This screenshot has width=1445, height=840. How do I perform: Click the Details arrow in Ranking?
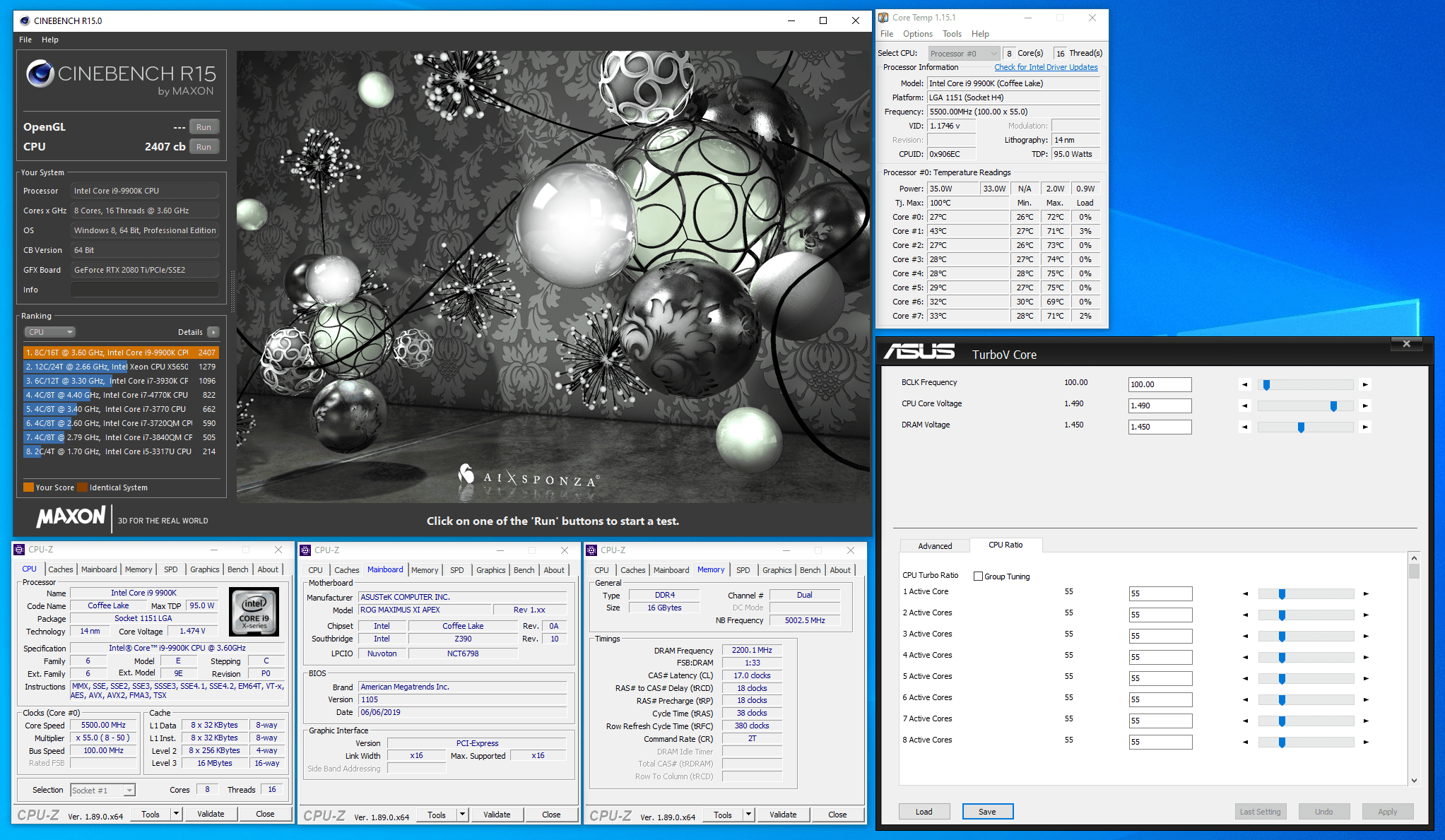(213, 332)
